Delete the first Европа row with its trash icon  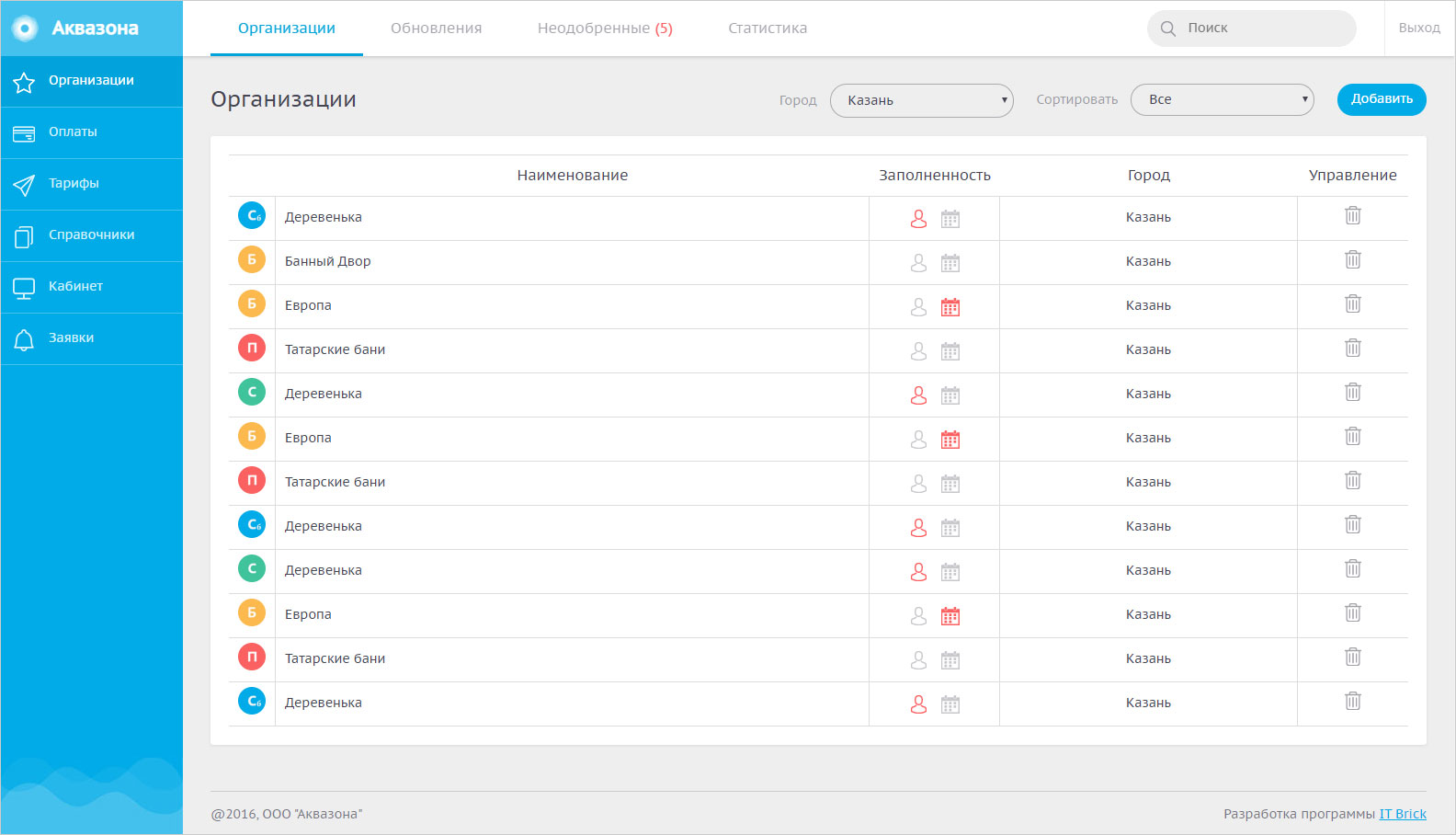[1353, 303]
